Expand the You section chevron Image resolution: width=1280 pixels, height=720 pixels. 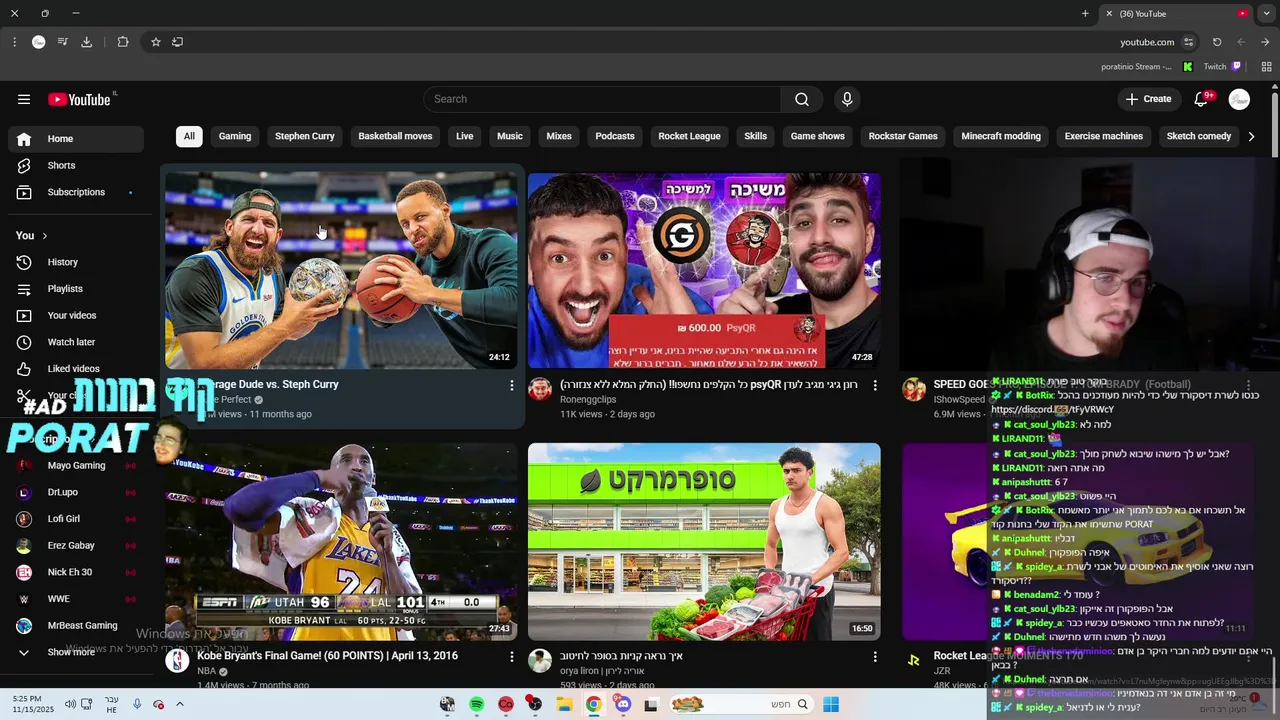click(x=44, y=236)
